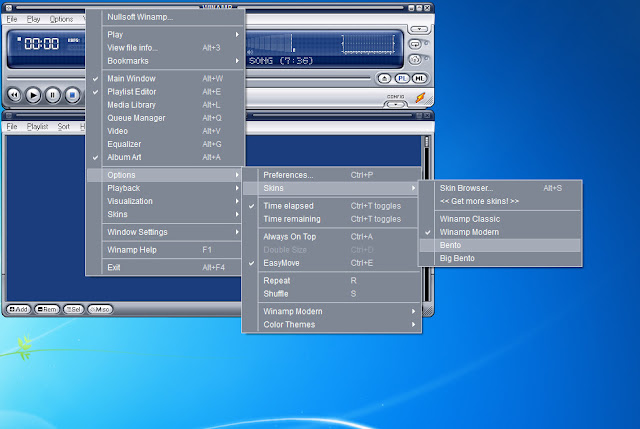Enable the Equalizer window entry
Image resolution: width=640 pixels, height=429 pixels.
[x=165, y=144]
